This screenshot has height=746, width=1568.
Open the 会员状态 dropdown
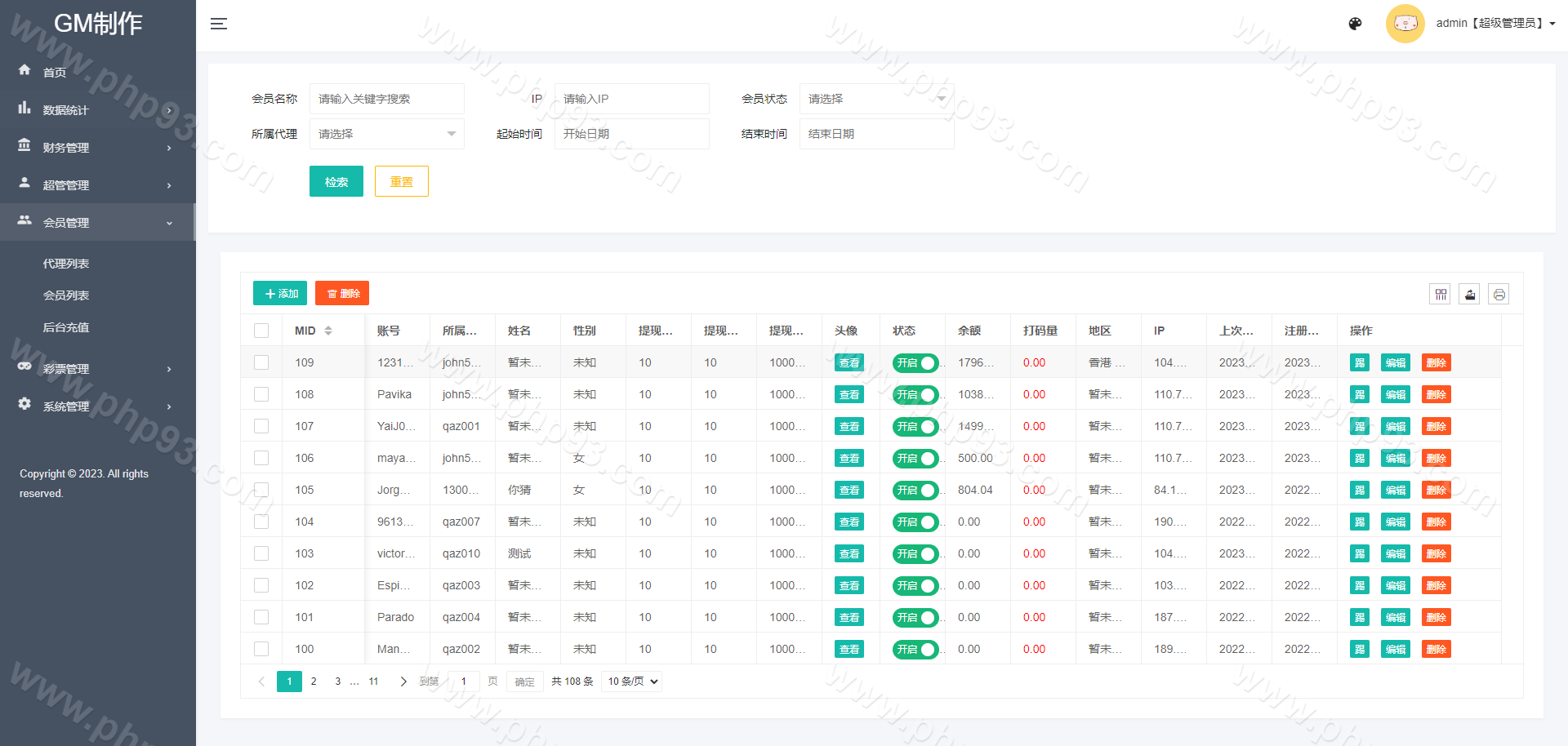(876, 99)
